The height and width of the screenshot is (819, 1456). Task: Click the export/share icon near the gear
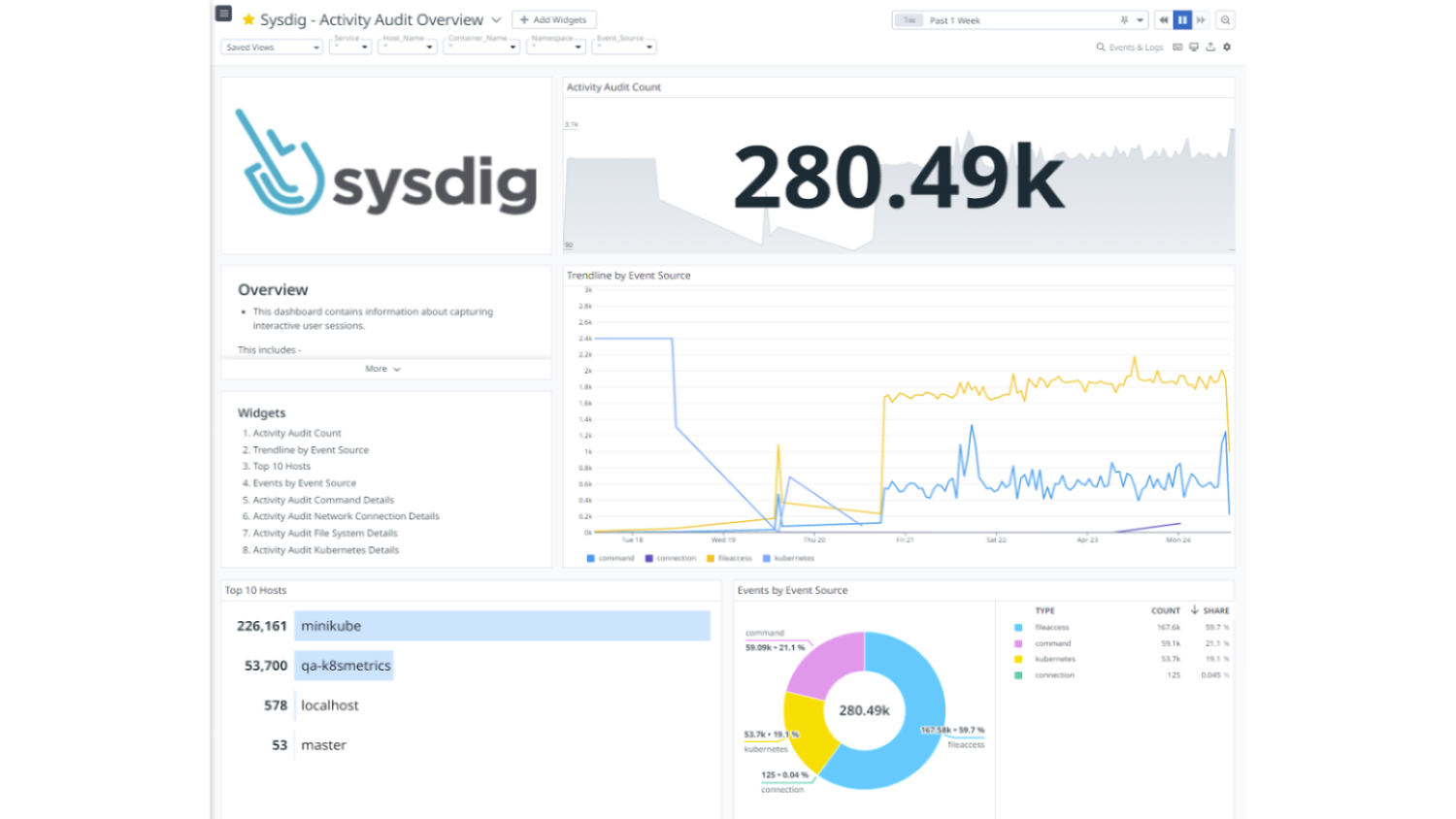pyautogui.click(x=1209, y=47)
